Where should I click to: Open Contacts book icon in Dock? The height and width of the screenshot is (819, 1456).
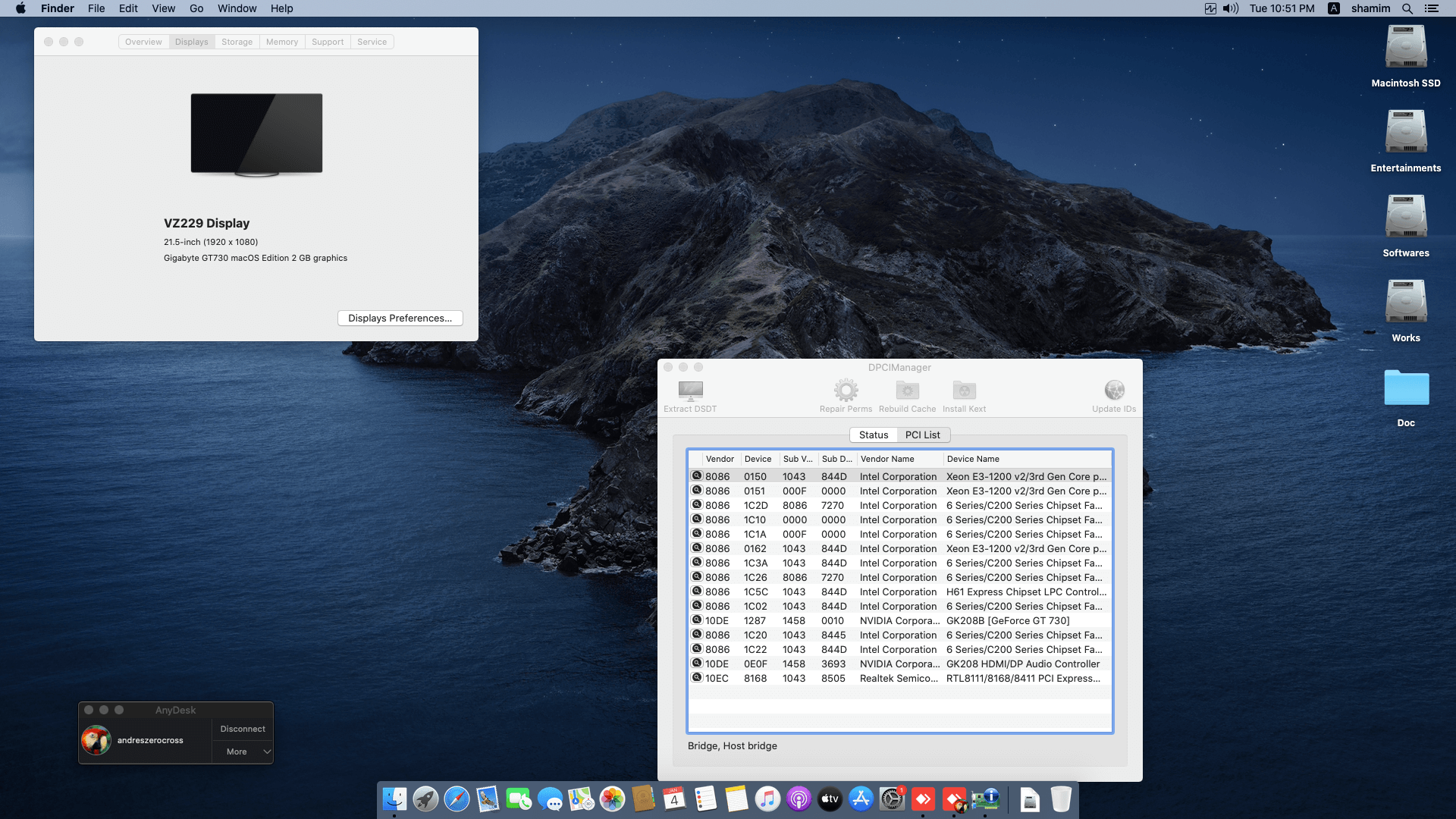click(643, 799)
